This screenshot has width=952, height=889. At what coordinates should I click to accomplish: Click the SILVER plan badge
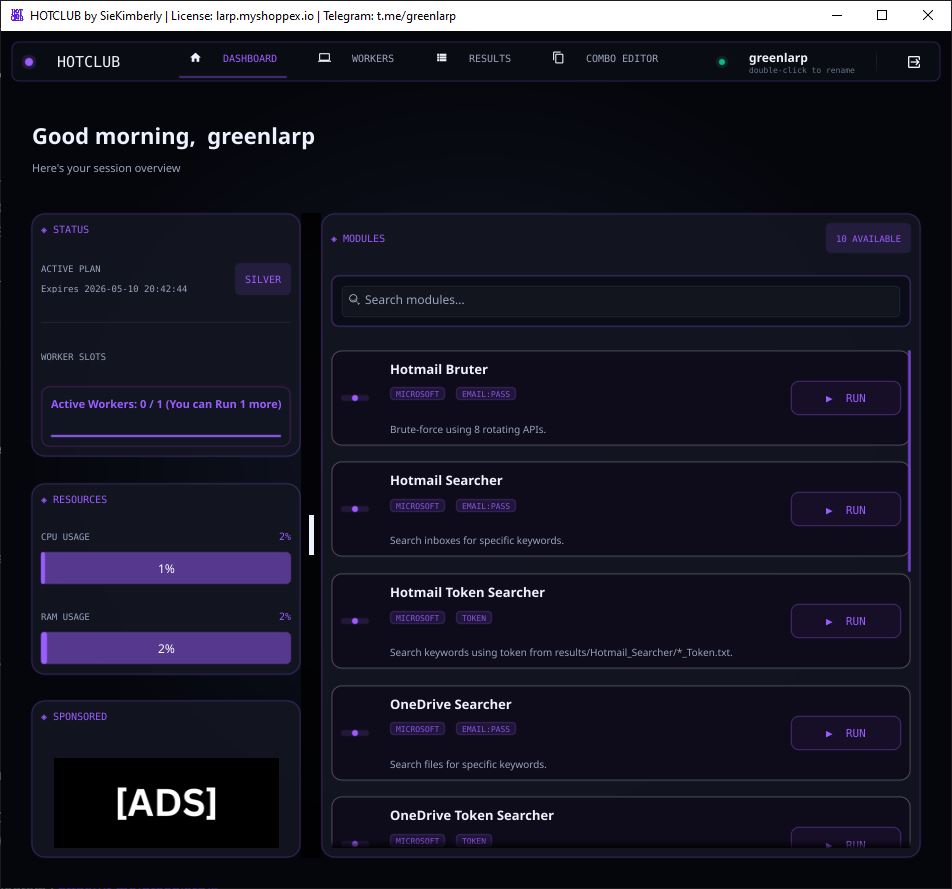pos(263,279)
